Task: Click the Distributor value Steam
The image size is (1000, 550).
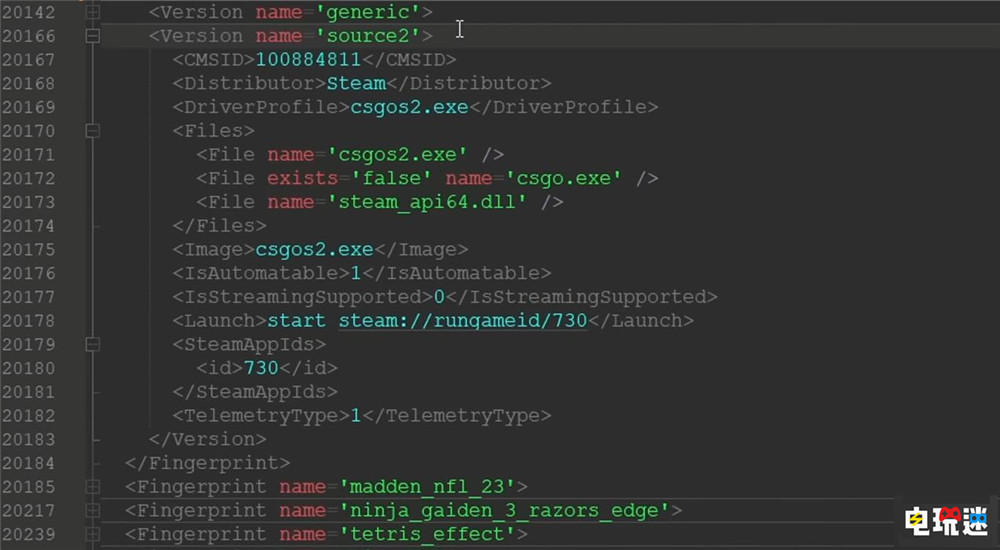Action: 357,83
